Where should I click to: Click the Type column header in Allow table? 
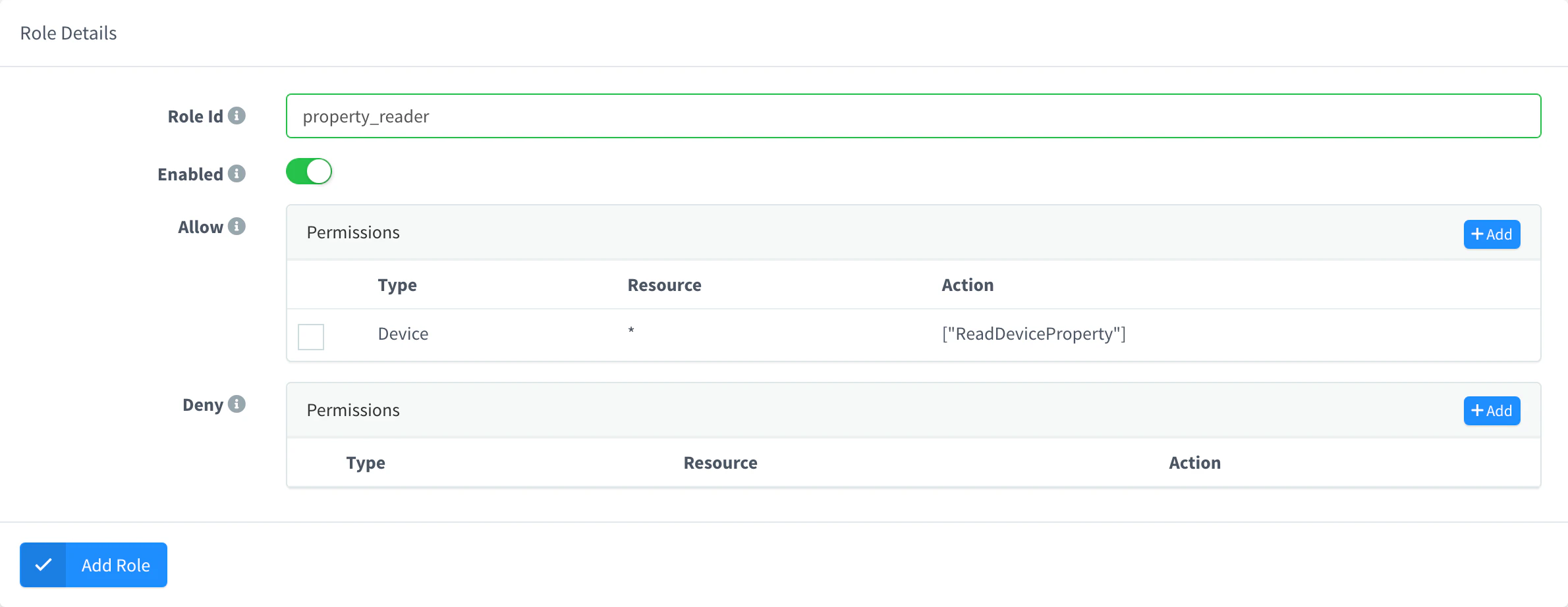click(x=397, y=285)
